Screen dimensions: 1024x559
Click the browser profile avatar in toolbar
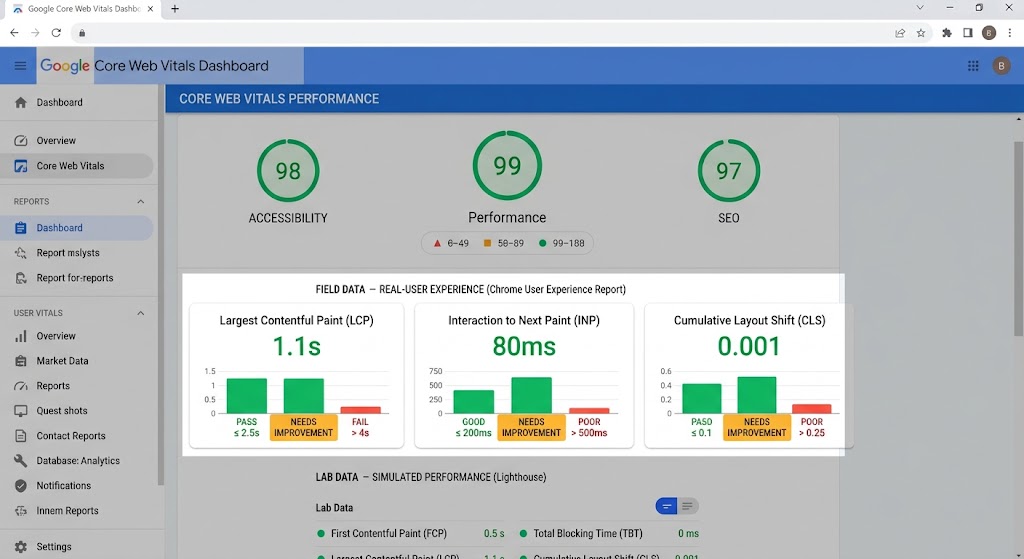(x=989, y=33)
